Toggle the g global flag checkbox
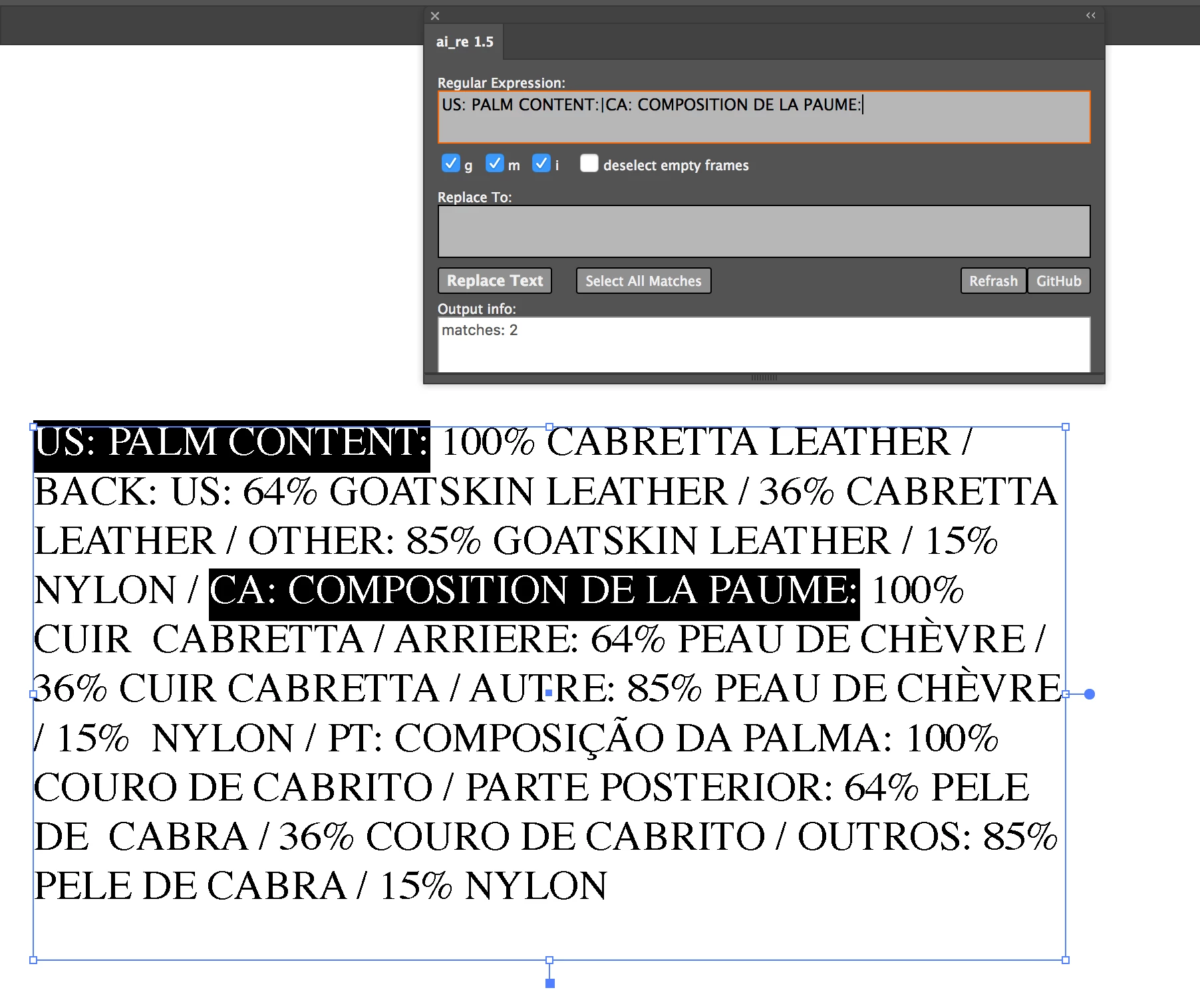 pyautogui.click(x=450, y=164)
